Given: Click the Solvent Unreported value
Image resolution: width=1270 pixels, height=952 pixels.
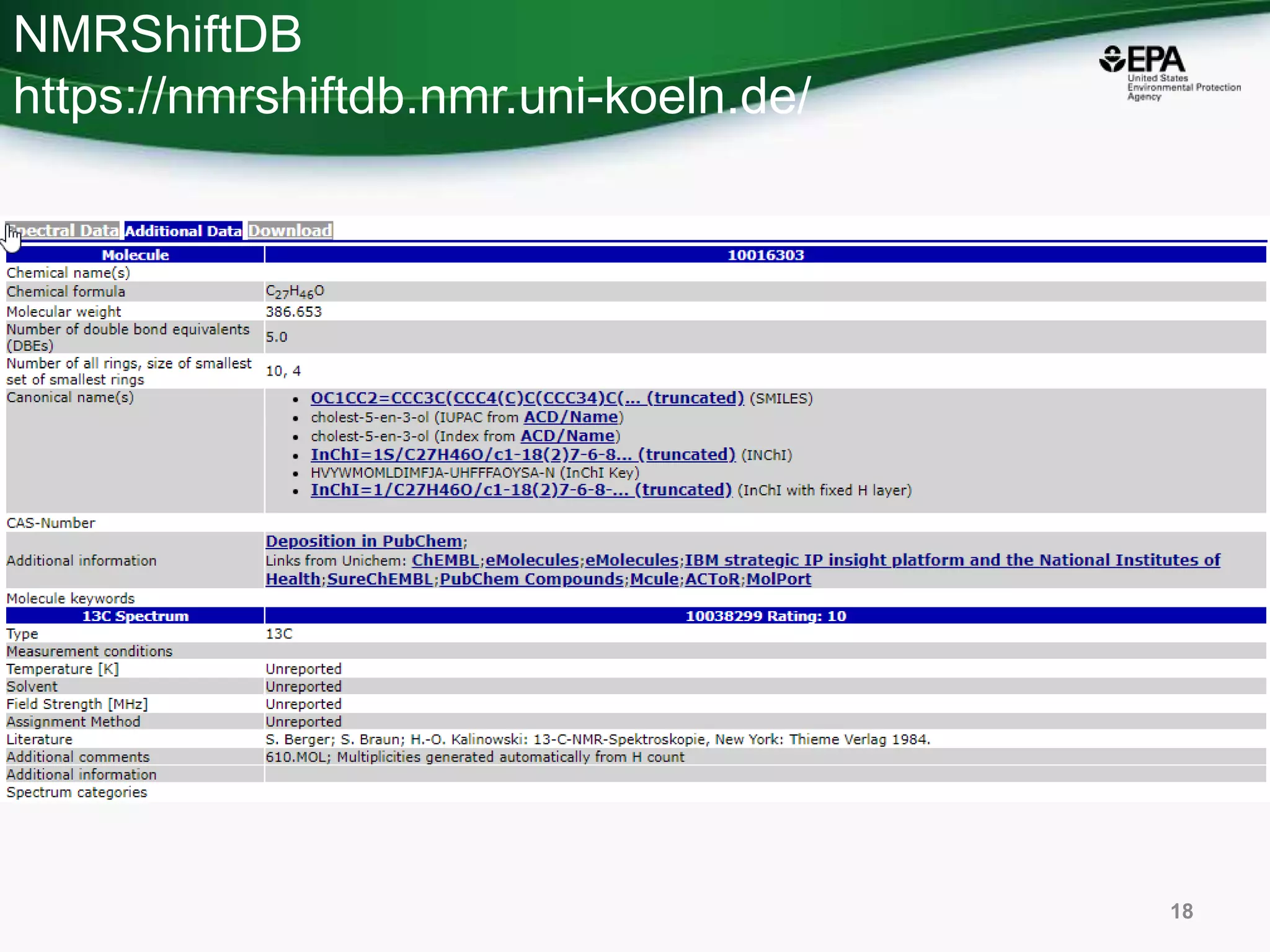Looking at the screenshot, I should point(304,686).
